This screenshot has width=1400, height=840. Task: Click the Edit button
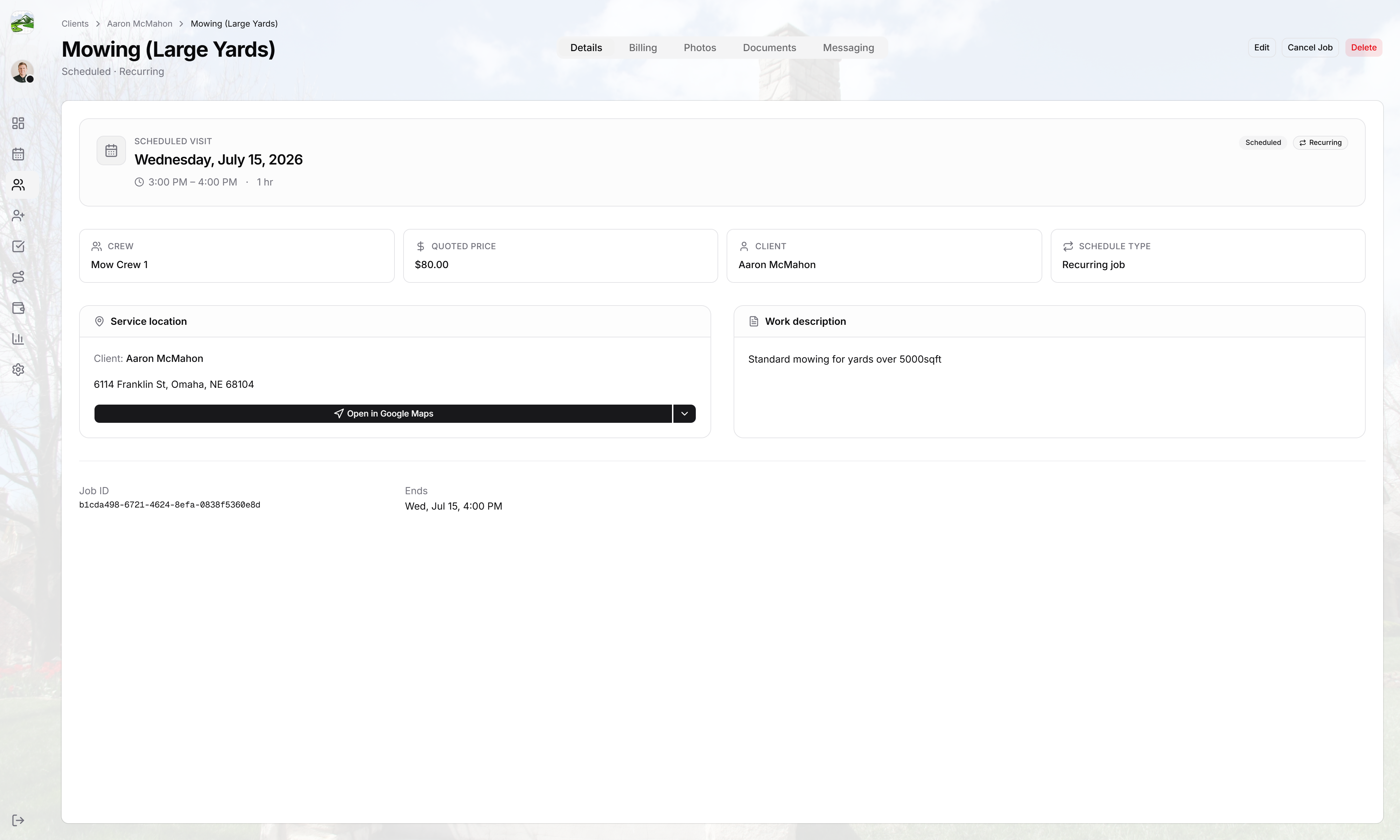click(x=1261, y=48)
